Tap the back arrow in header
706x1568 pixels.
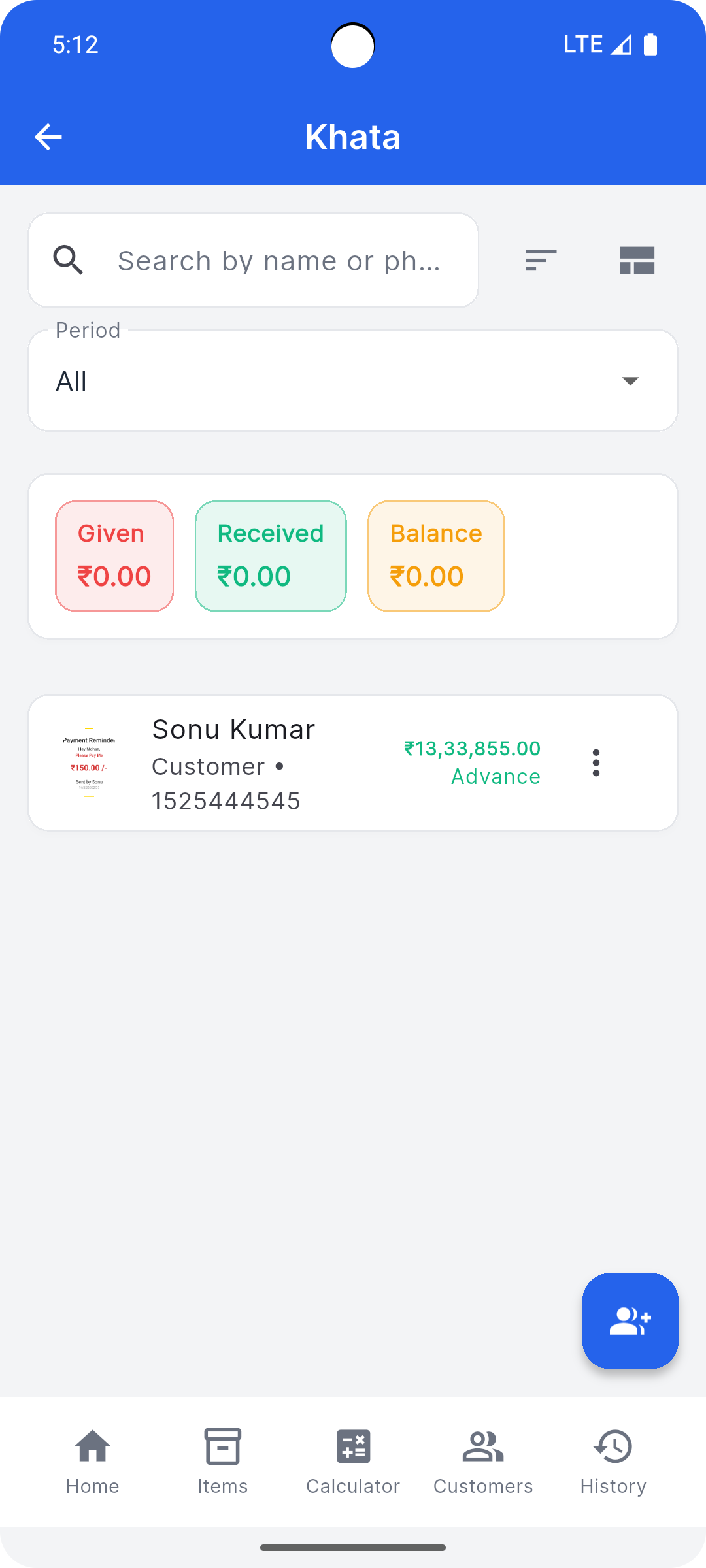coord(48,137)
